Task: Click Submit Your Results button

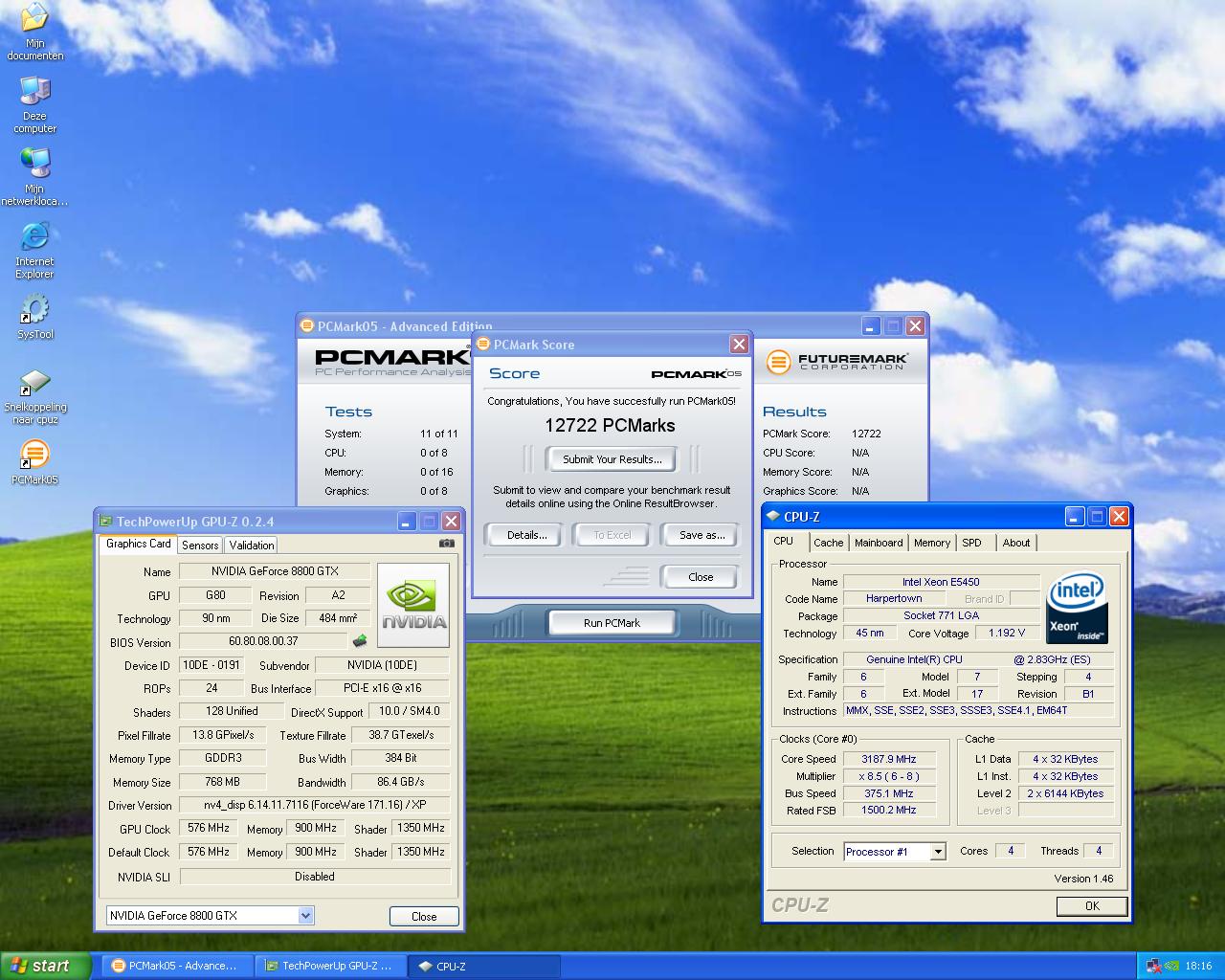Action: [x=612, y=459]
